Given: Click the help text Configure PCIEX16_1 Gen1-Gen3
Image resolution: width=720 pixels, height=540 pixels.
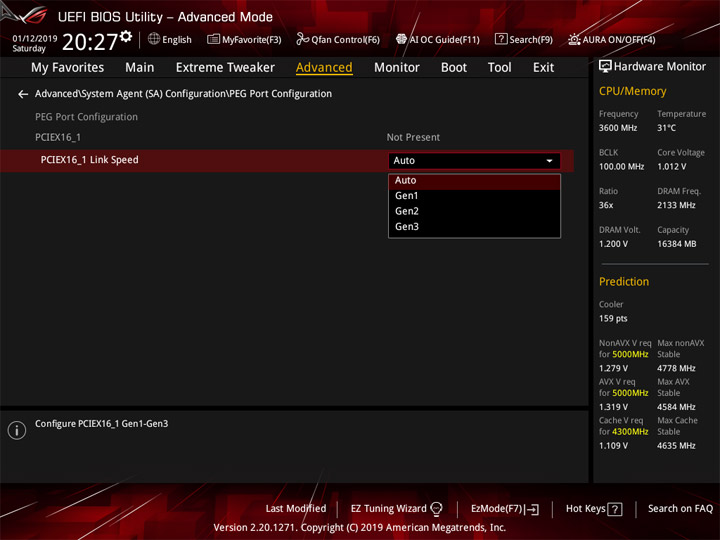Looking at the screenshot, I should pos(101,424).
